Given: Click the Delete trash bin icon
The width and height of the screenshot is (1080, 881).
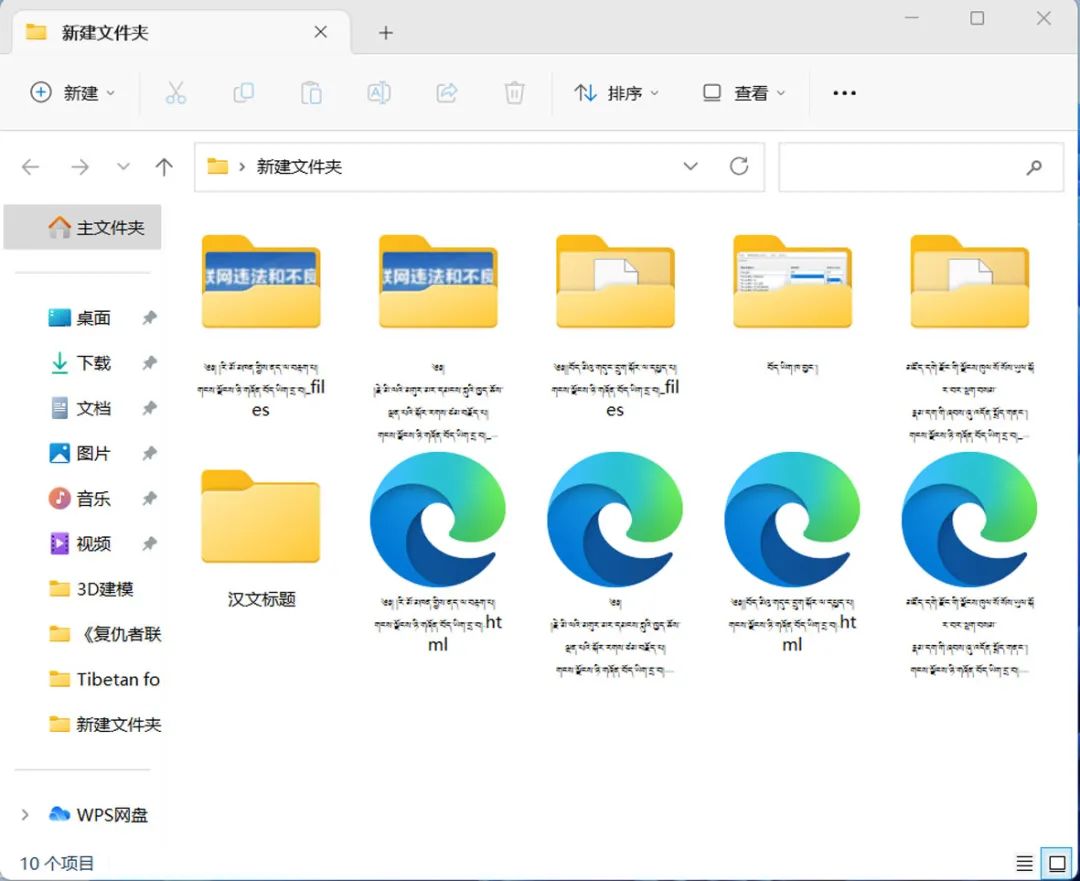Looking at the screenshot, I should pyautogui.click(x=514, y=92).
